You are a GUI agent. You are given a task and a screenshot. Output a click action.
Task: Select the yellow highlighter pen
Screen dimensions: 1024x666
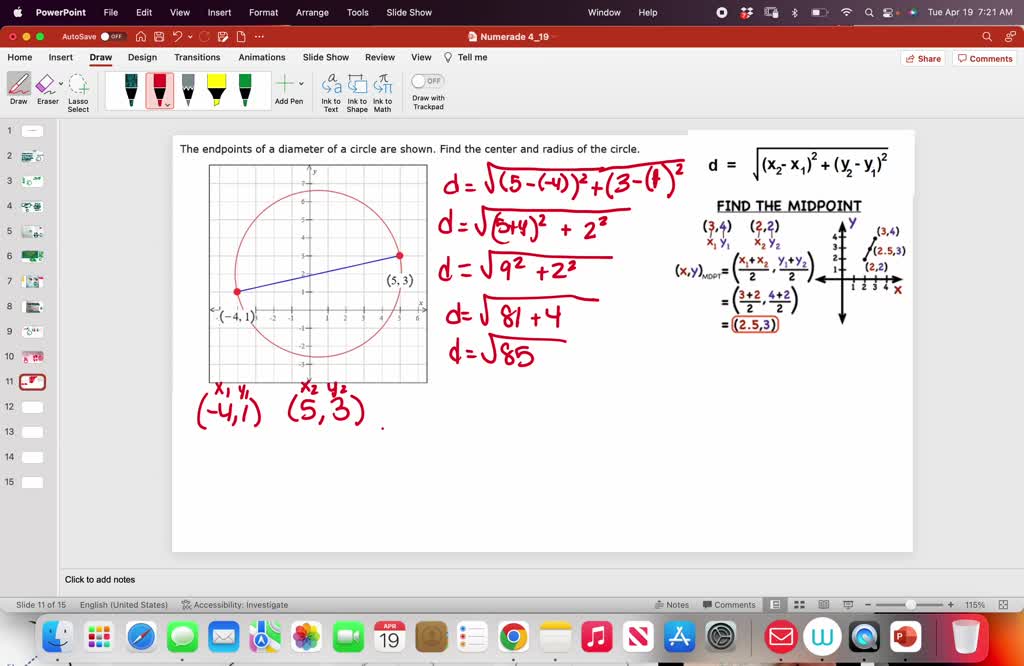point(217,90)
